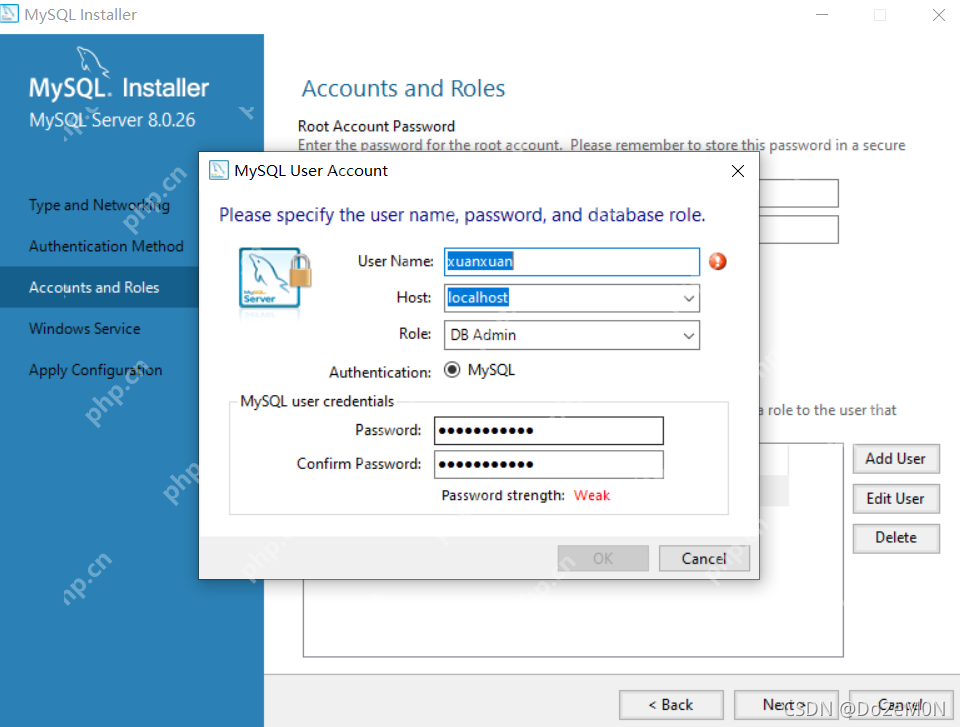The image size is (960, 727).
Task: Click the root password field behind dialog
Action: pyautogui.click(x=799, y=194)
